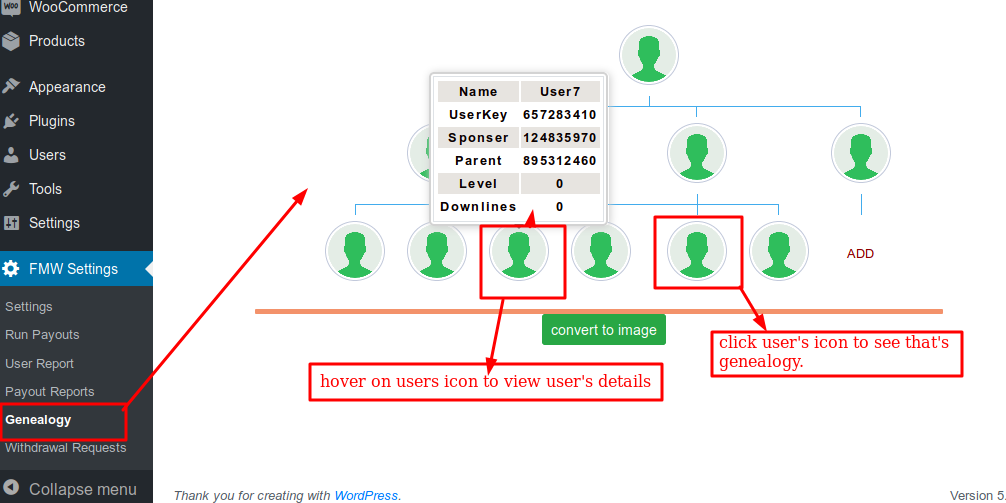Click the leftmost bottom-row user avatar
This screenshot has height=503, width=1006.
pos(355,250)
